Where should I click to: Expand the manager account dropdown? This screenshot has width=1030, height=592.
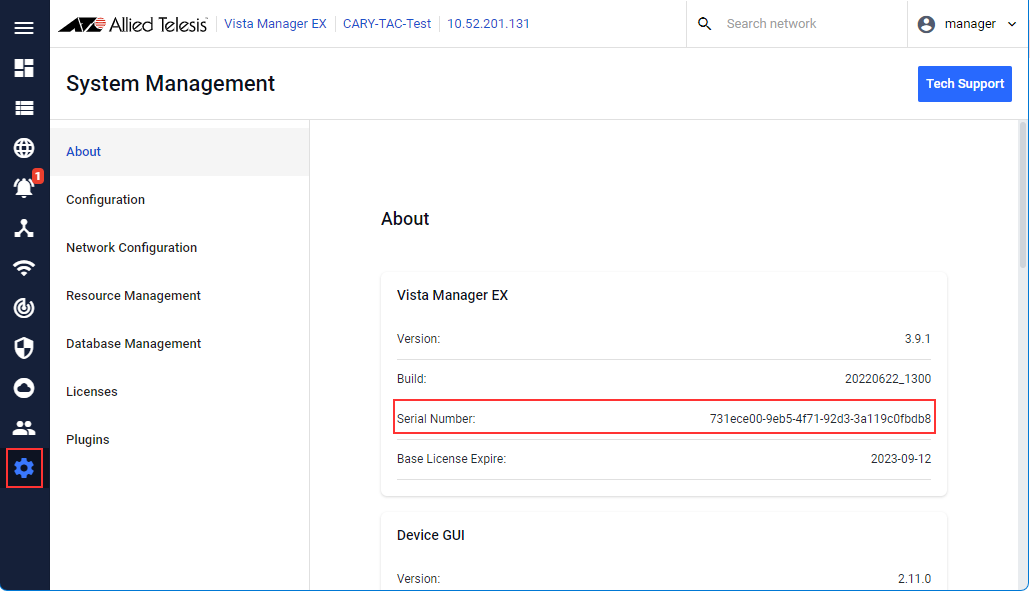pyautogui.click(x=967, y=24)
